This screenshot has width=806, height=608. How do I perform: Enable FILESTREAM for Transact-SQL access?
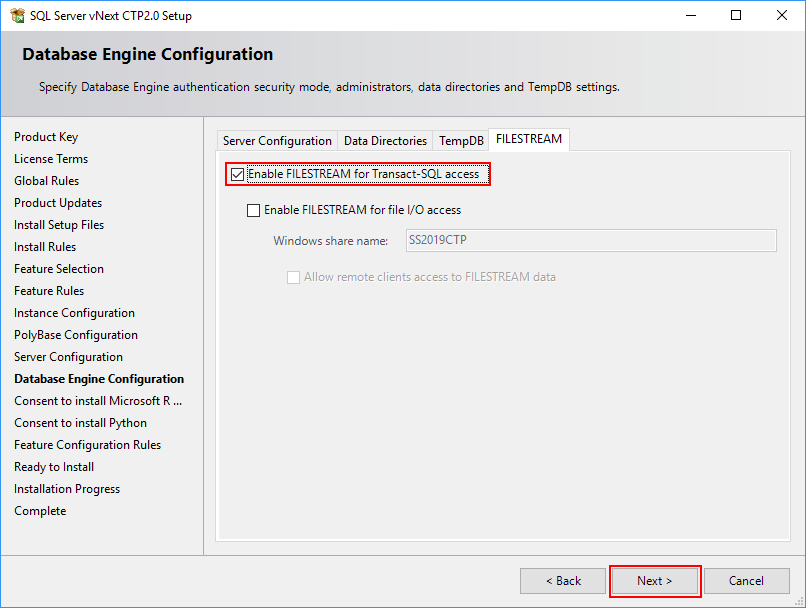(x=237, y=173)
